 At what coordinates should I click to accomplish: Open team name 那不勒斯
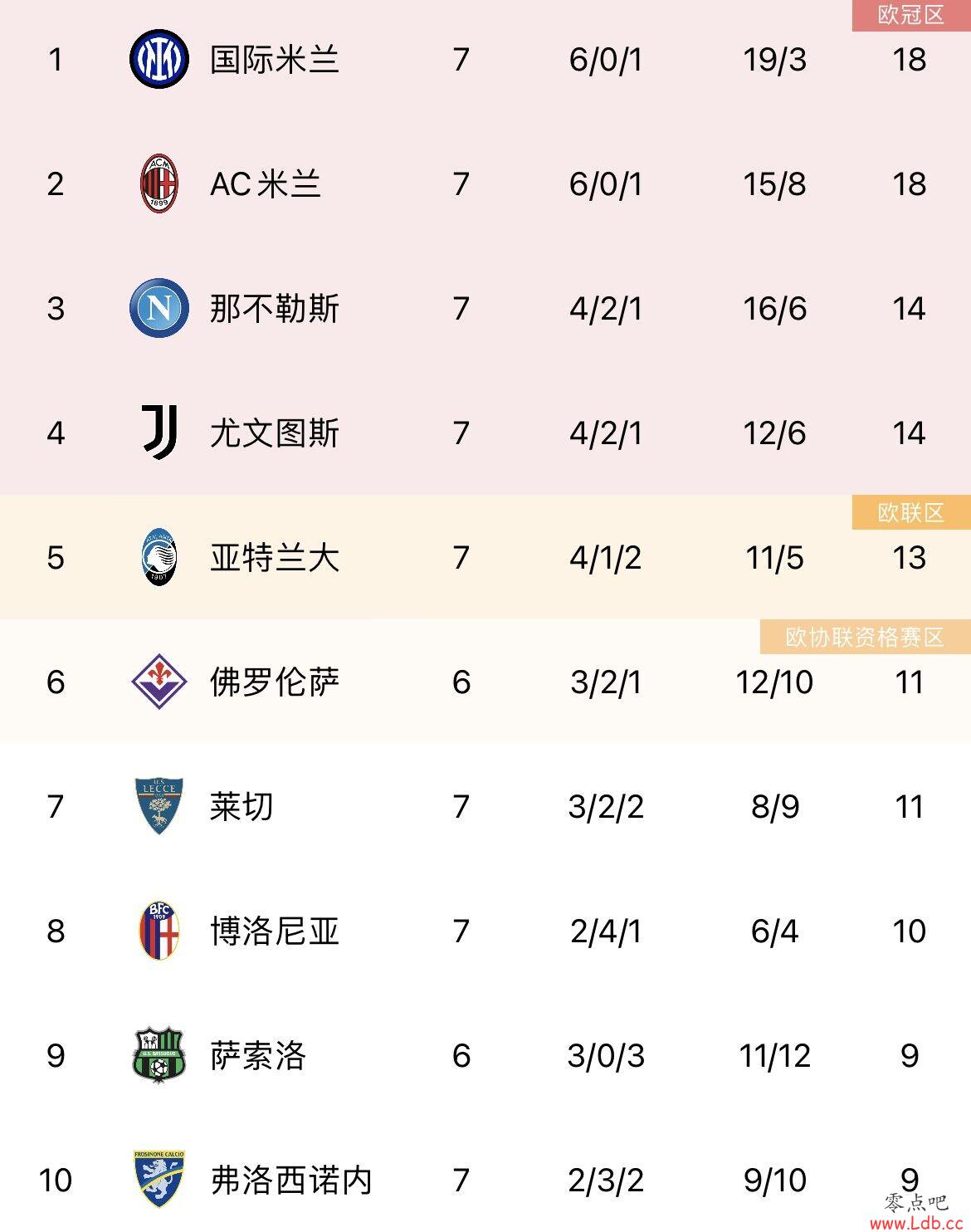coord(275,309)
